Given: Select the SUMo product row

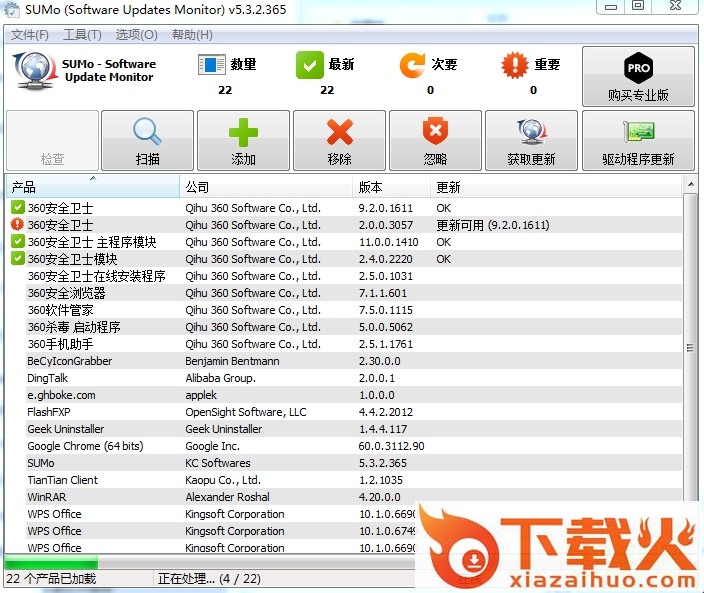Looking at the screenshot, I should [x=344, y=463].
